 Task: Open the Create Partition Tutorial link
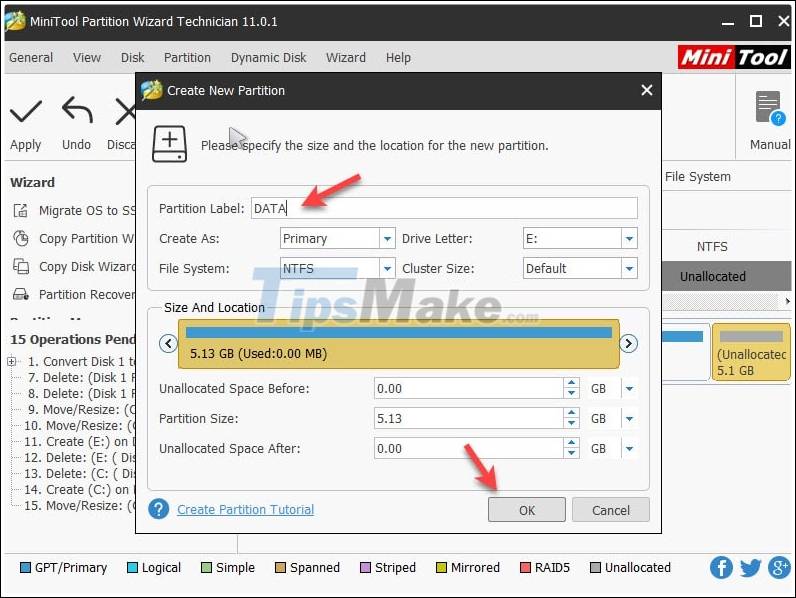pos(246,509)
